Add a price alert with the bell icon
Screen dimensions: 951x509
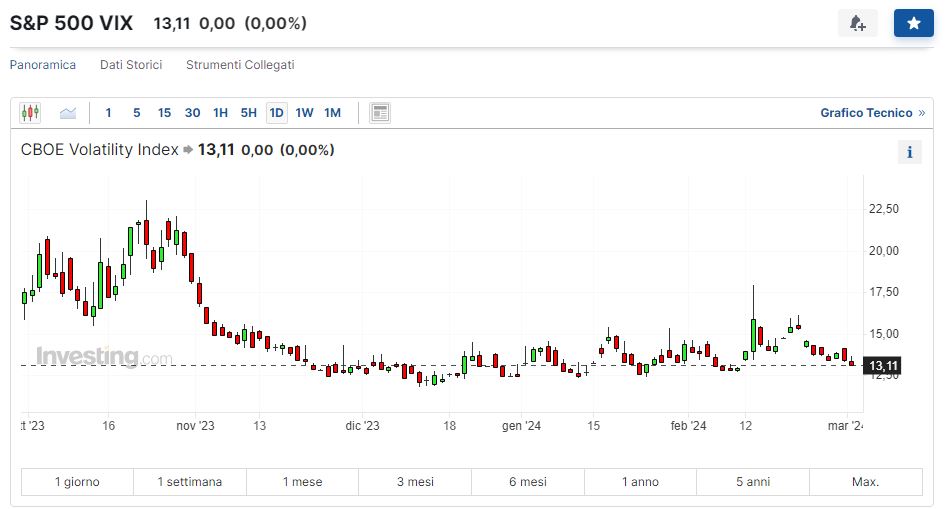pyautogui.click(x=857, y=24)
